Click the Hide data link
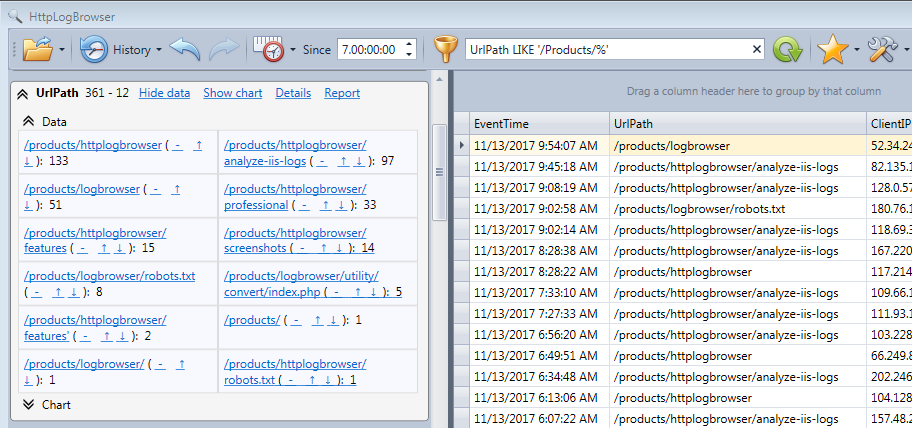This screenshot has height=428, width=912. [165, 93]
